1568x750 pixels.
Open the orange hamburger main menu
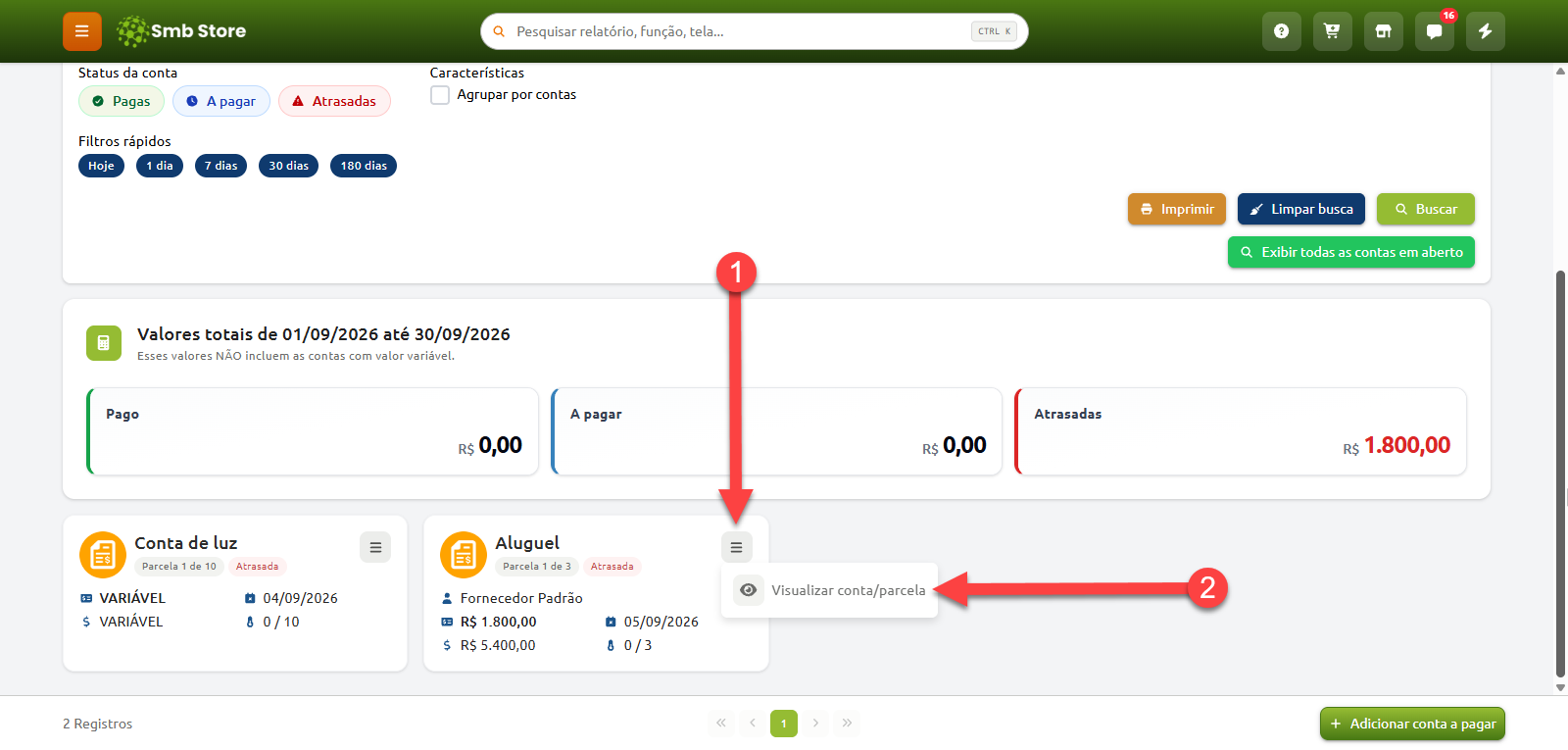coord(82,31)
